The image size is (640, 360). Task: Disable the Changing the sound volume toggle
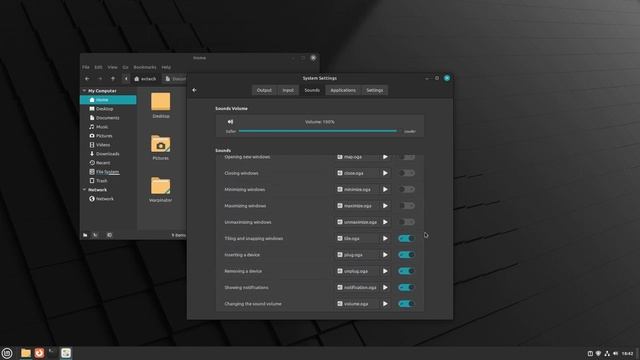pos(407,304)
